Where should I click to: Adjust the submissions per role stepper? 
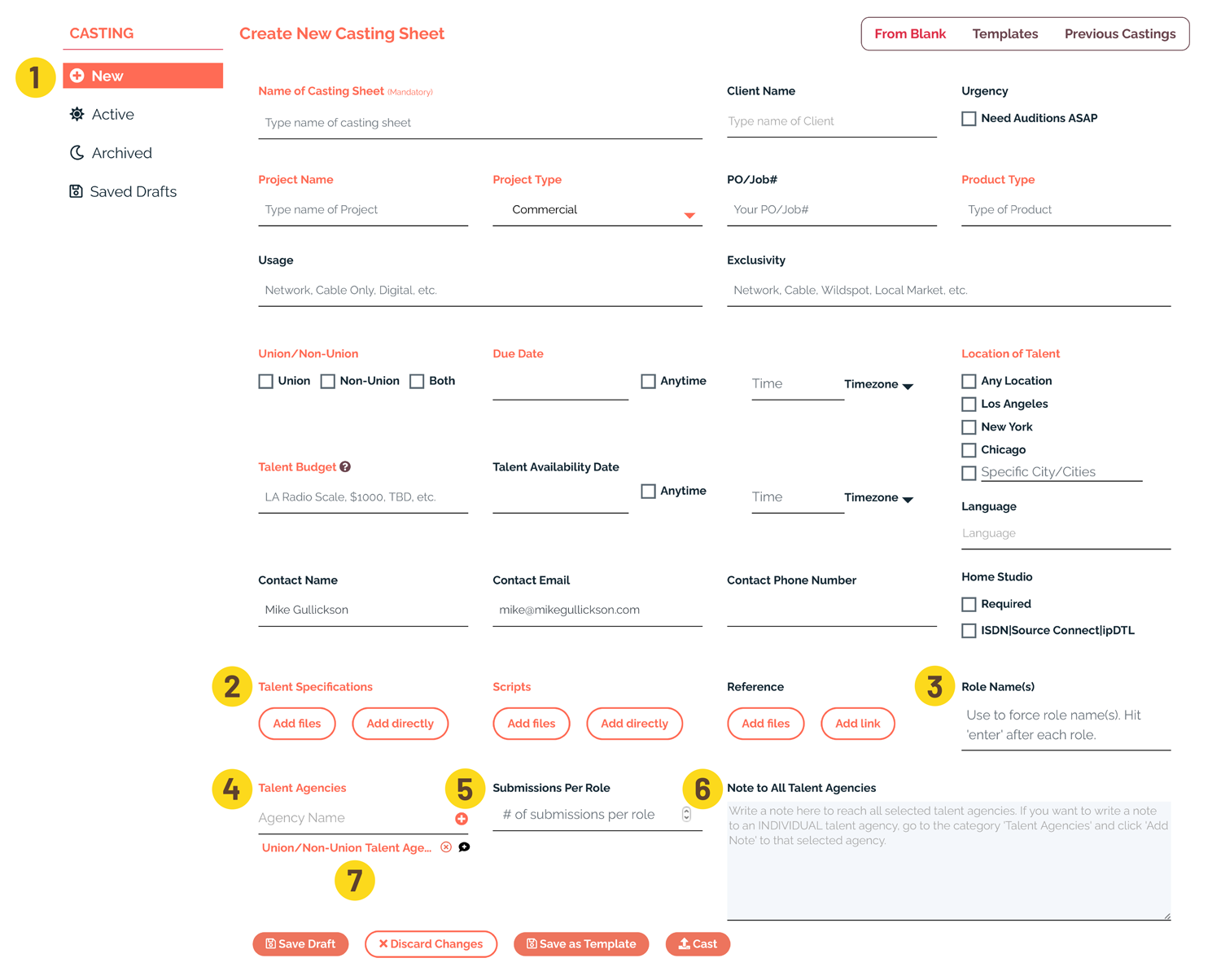click(x=686, y=815)
